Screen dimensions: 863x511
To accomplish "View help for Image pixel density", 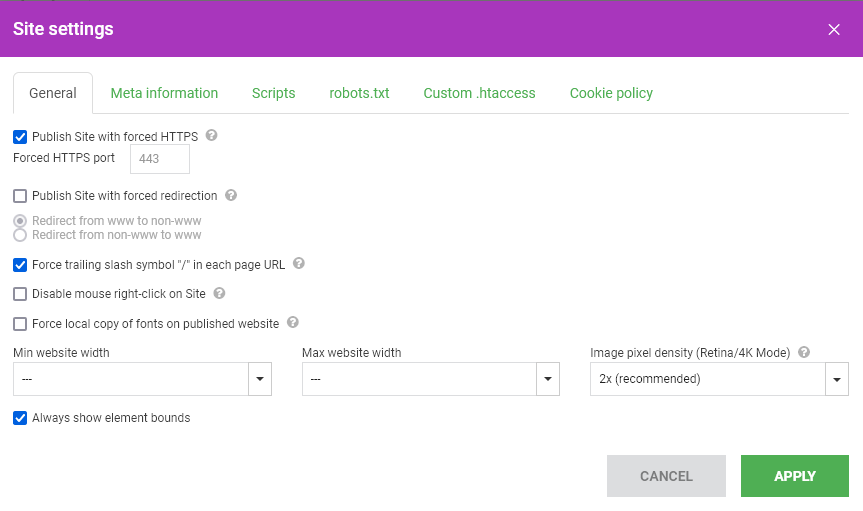I will coord(804,352).
